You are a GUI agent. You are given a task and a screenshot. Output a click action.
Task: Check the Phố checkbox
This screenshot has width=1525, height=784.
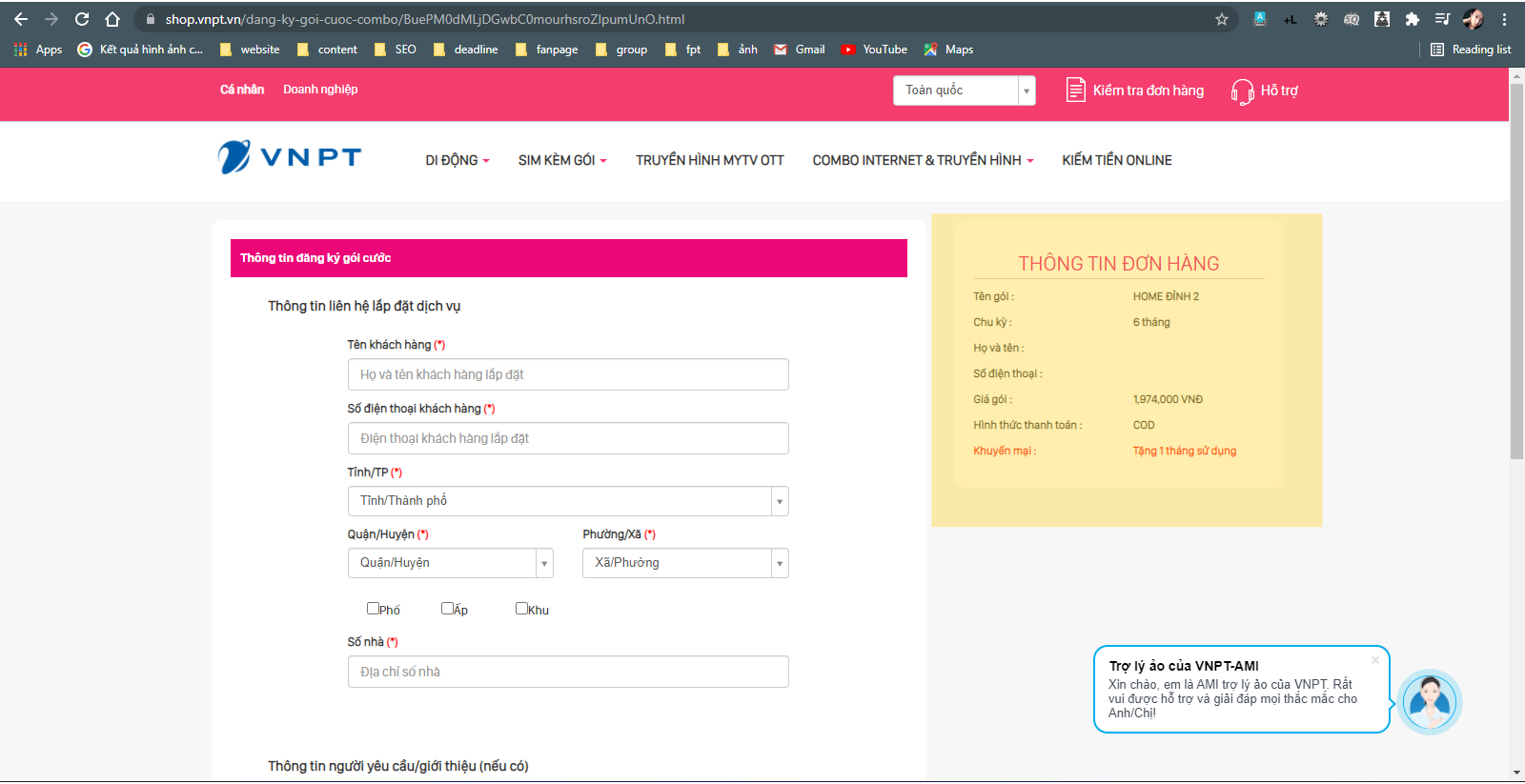click(373, 608)
